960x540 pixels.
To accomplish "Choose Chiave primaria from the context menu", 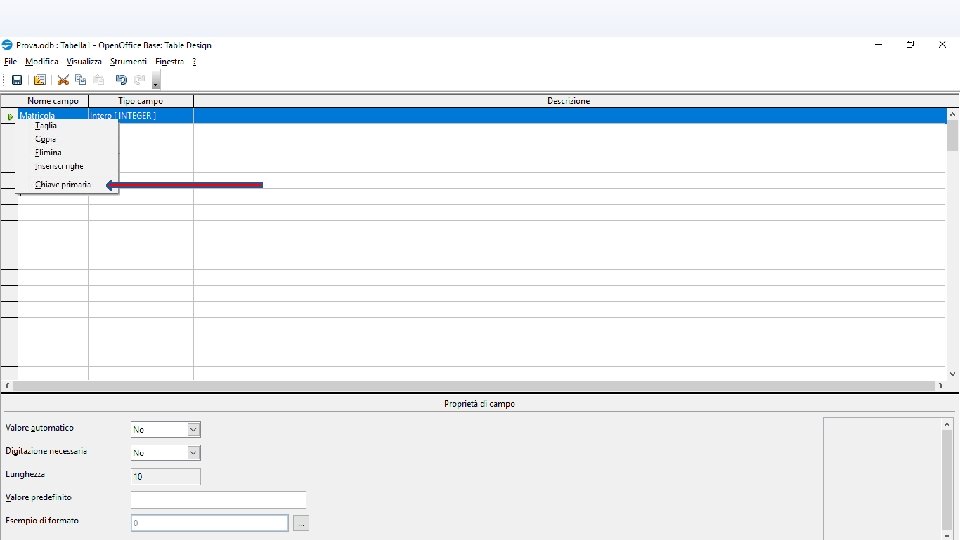I will (63, 184).
